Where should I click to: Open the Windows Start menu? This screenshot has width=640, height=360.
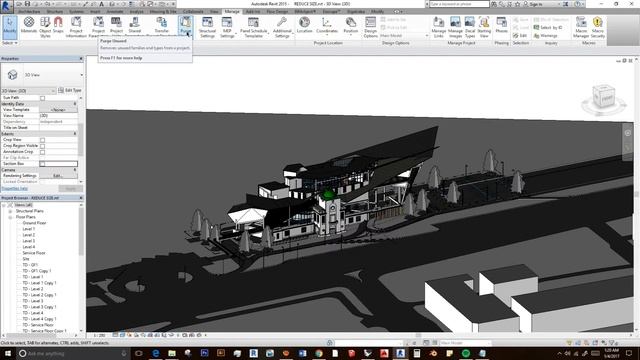tap(7, 353)
